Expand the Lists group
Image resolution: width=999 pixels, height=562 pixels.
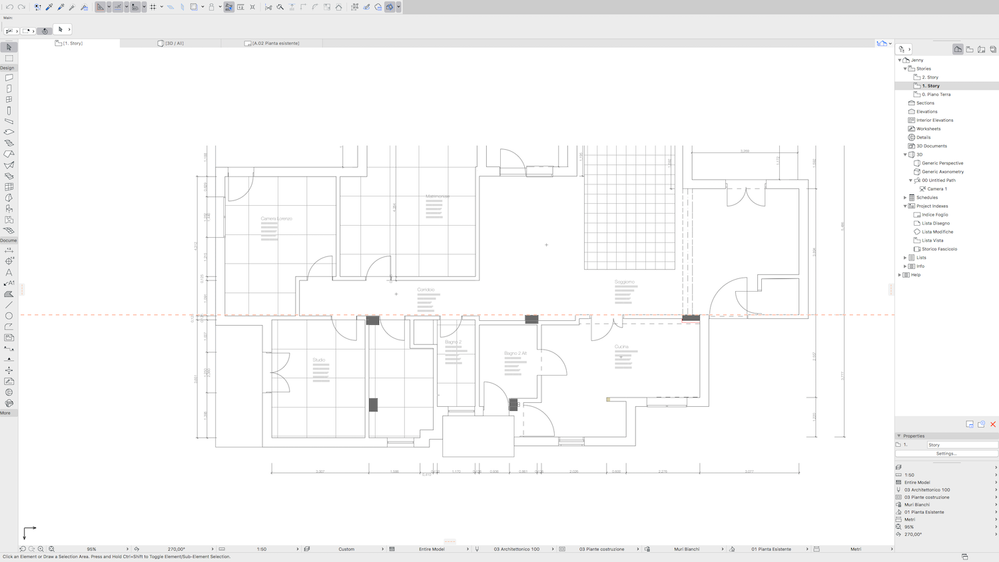pyautogui.click(x=905, y=258)
